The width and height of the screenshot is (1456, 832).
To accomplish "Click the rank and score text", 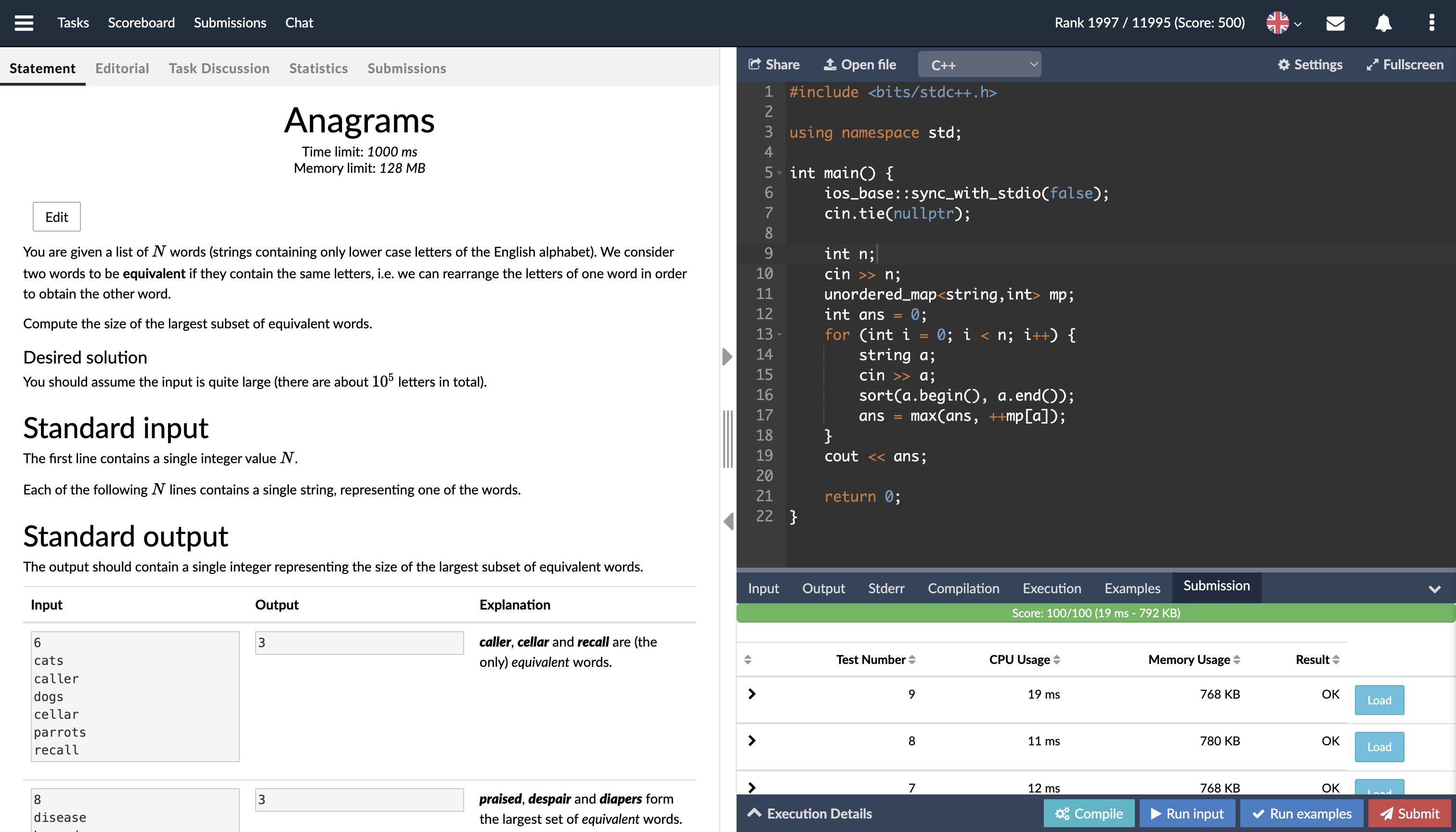I will coord(1149,23).
